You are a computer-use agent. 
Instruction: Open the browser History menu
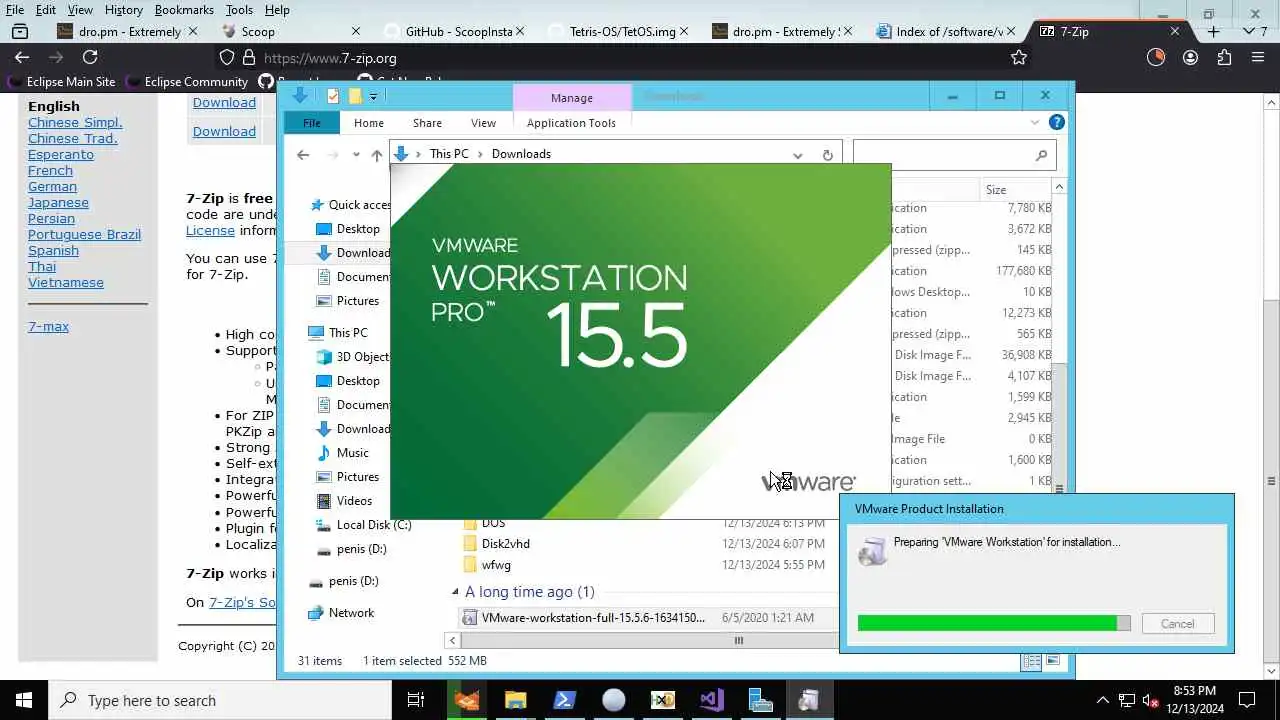coord(123,10)
